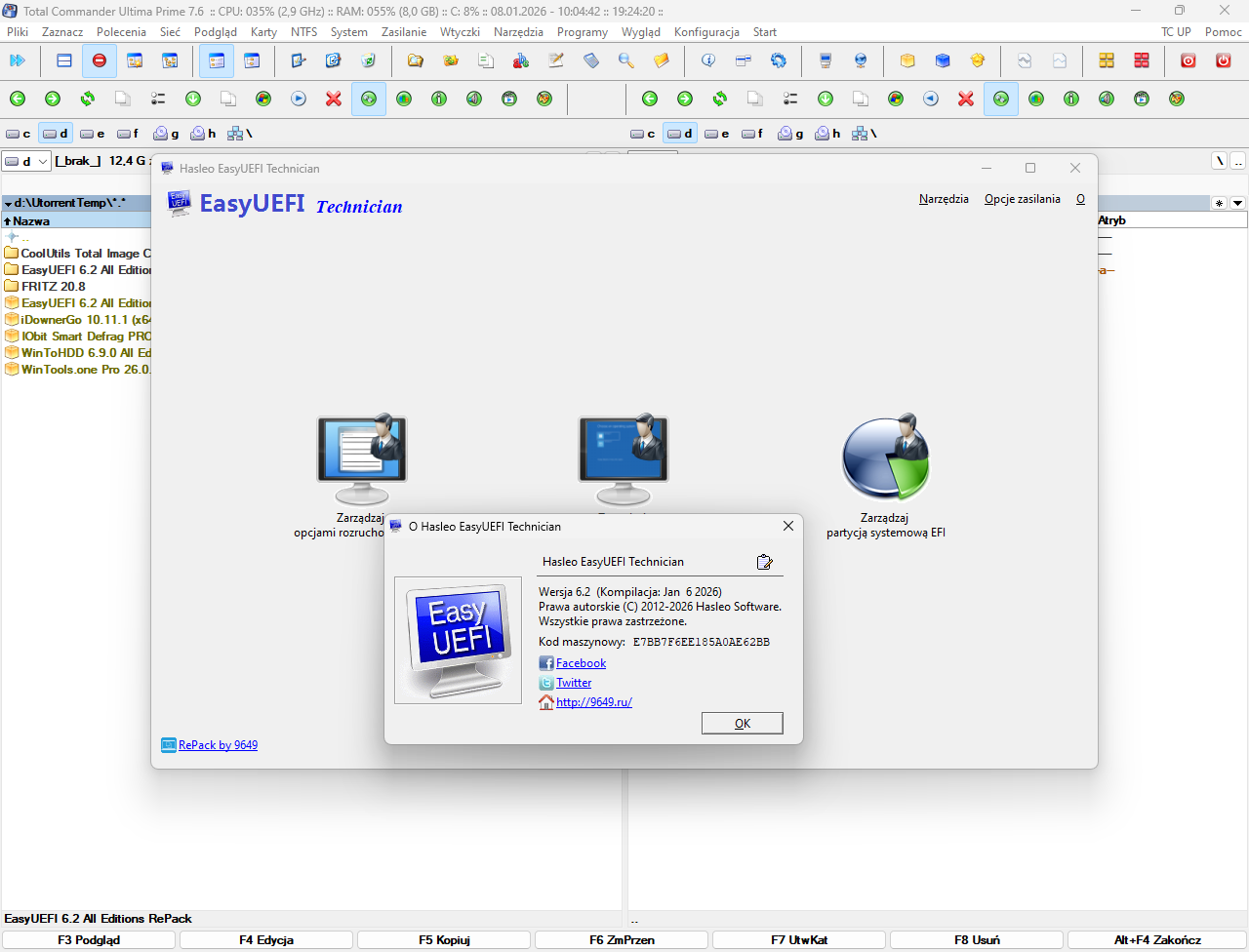
Task: Click the yellow four-squares grid toolbar icon
Action: (x=1107, y=60)
